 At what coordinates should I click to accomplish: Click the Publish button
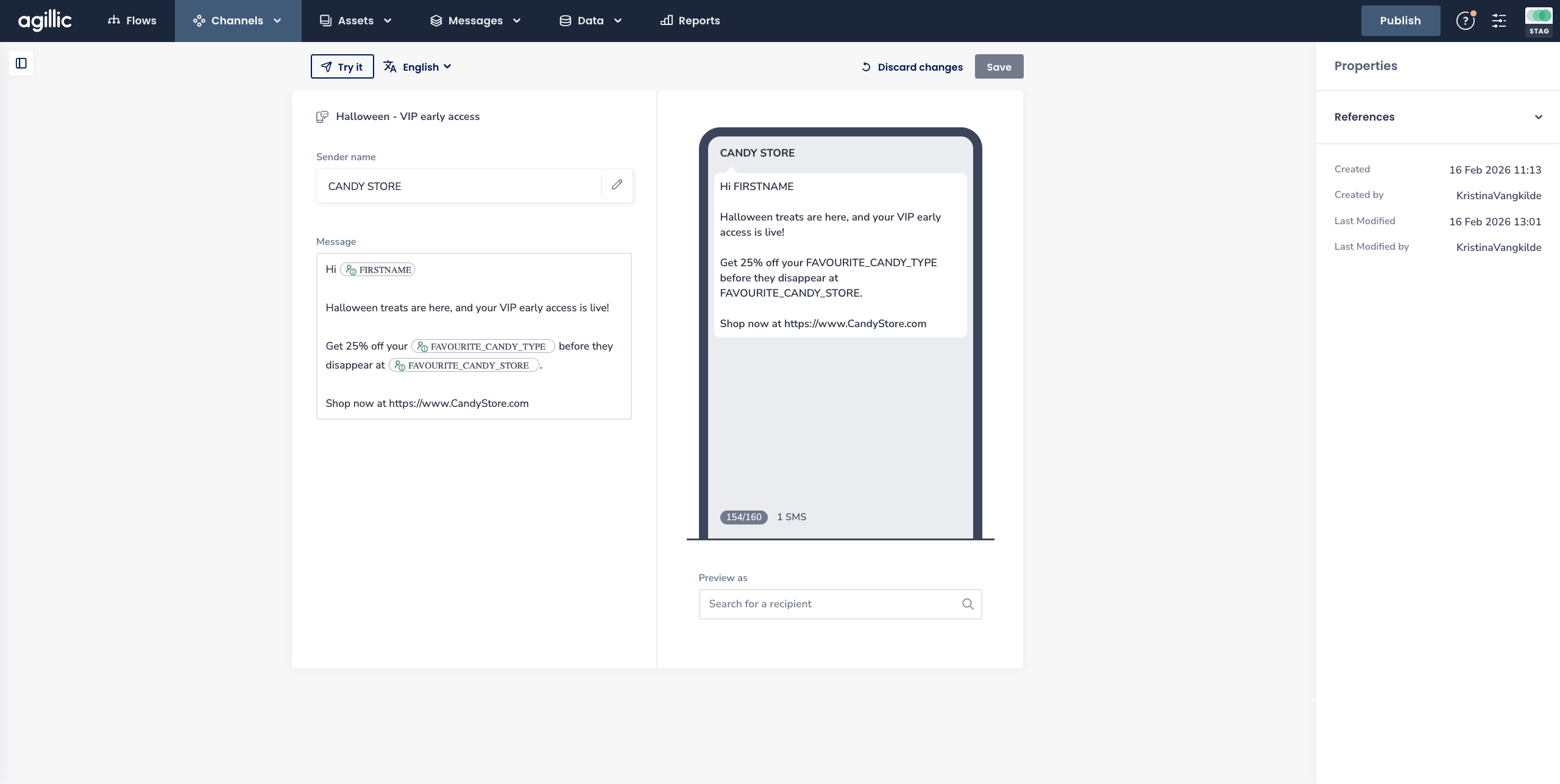pyautogui.click(x=1400, y=21)
